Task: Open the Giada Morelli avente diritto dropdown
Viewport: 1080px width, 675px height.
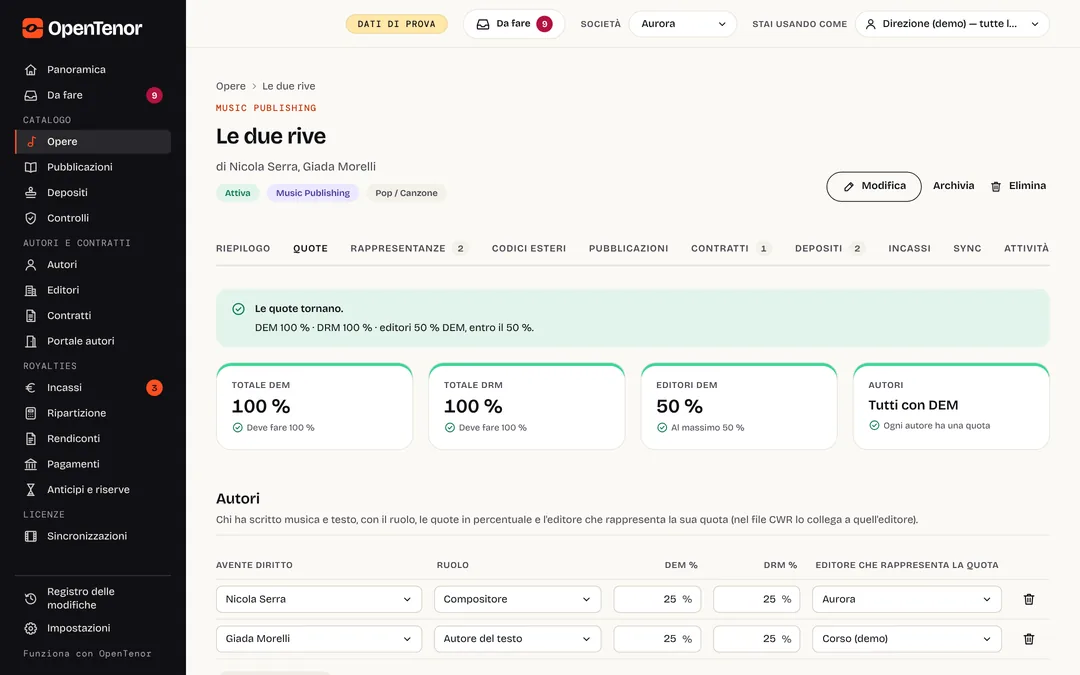Action: [319, 638]
